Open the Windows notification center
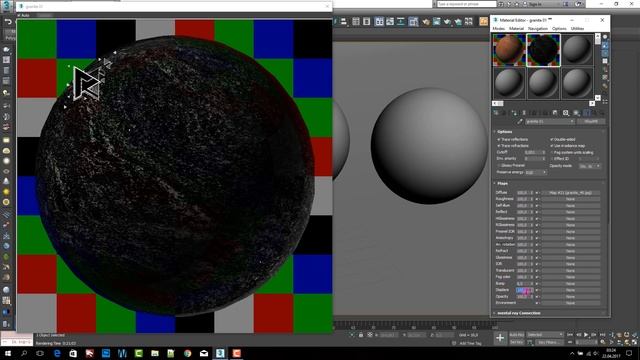The image size is (640, 360). click(x=629, y=353)
